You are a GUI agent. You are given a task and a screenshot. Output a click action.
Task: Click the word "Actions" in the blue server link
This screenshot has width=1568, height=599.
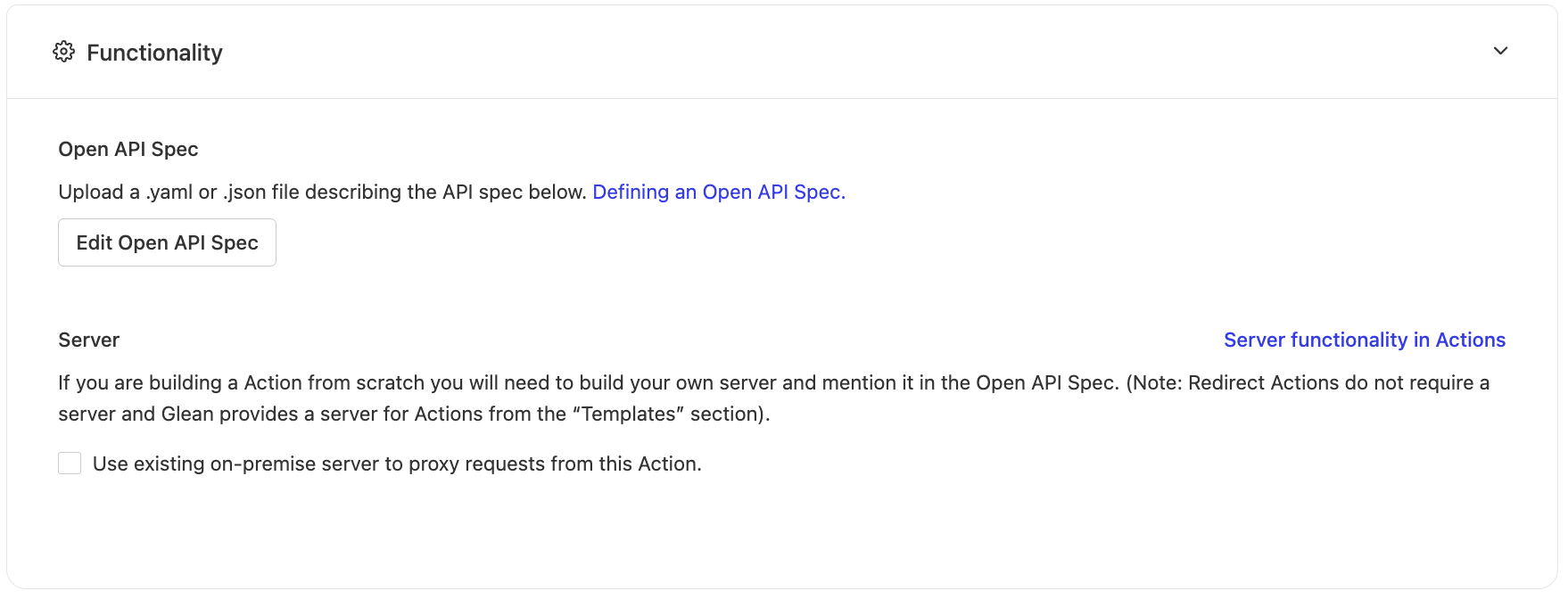coord(1470,340)
